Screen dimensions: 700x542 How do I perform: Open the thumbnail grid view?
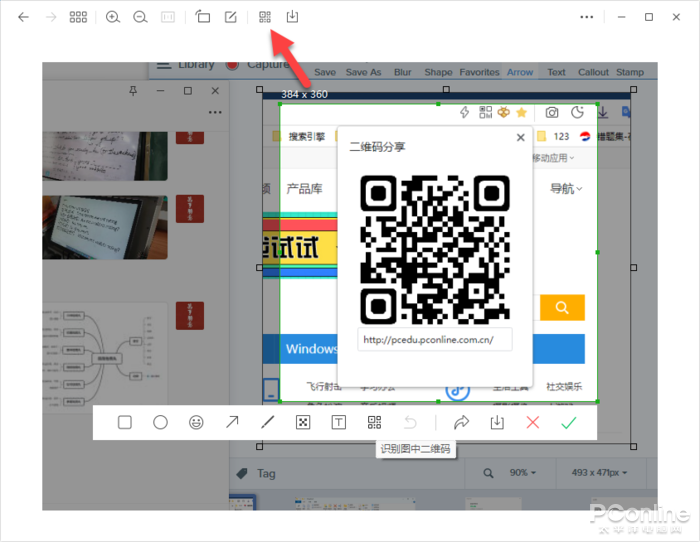[78, 17]
